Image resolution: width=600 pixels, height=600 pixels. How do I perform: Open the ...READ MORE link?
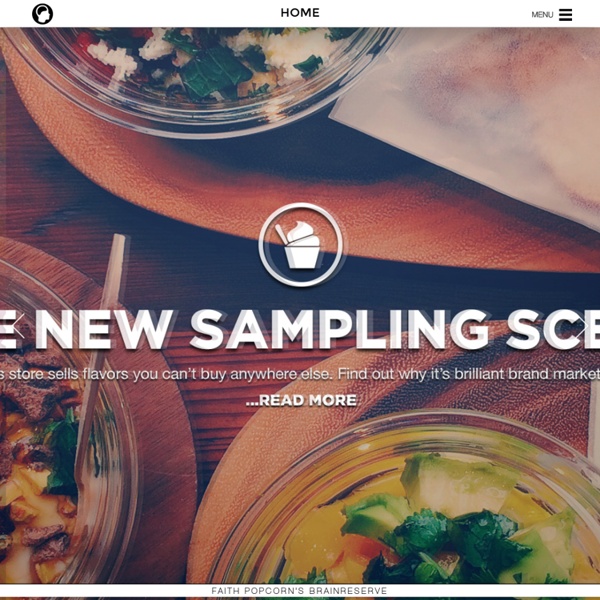(x=301, y=400)
